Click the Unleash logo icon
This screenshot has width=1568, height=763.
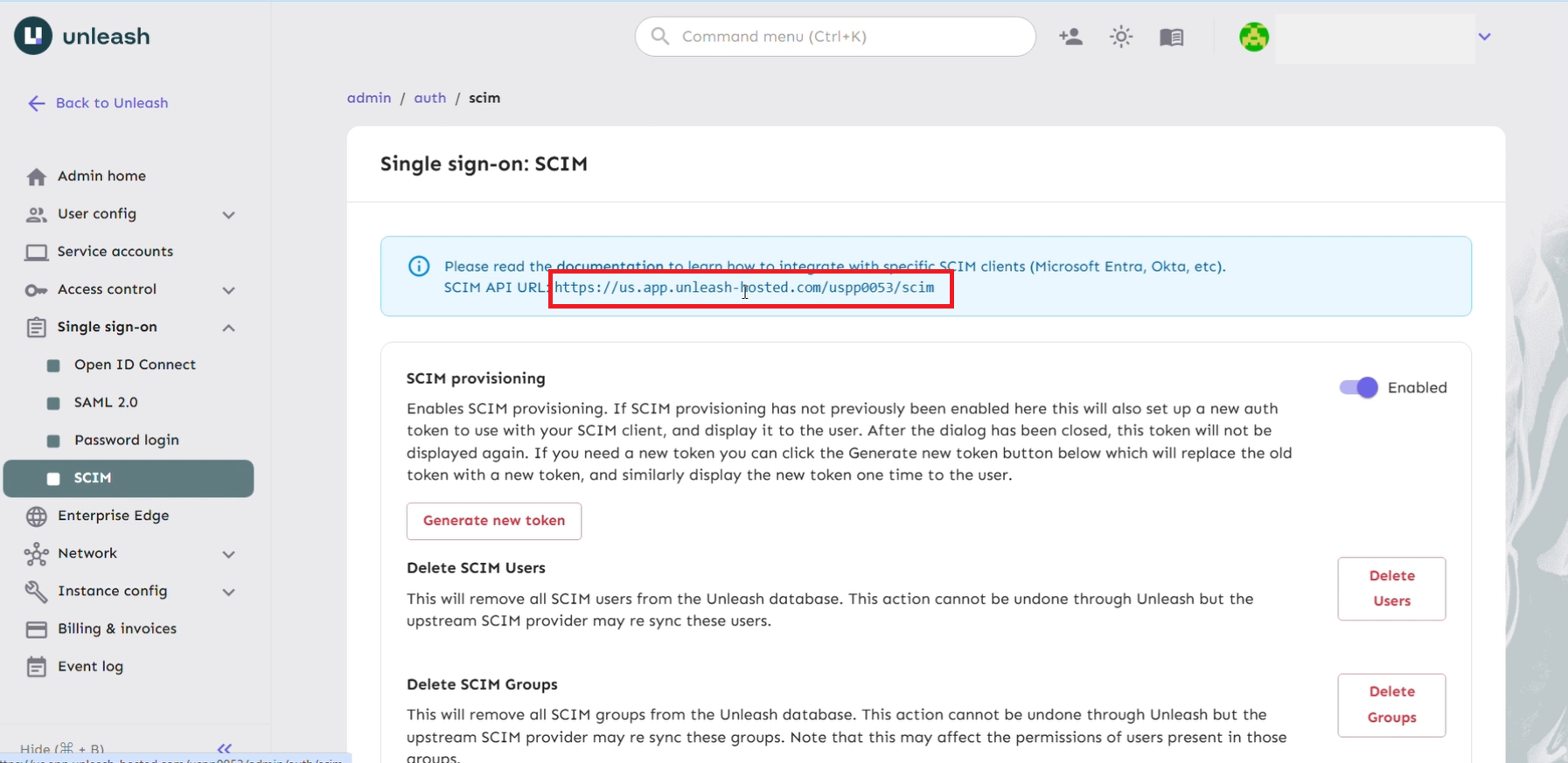[x=33, y=36]
